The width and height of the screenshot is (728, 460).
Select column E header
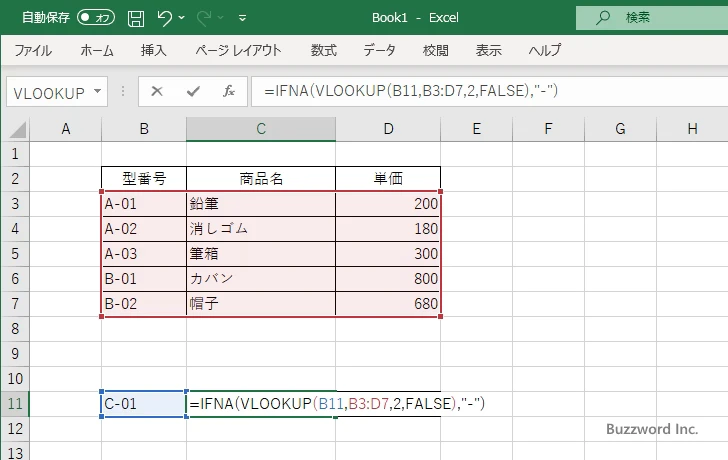(x=476, y=129)
